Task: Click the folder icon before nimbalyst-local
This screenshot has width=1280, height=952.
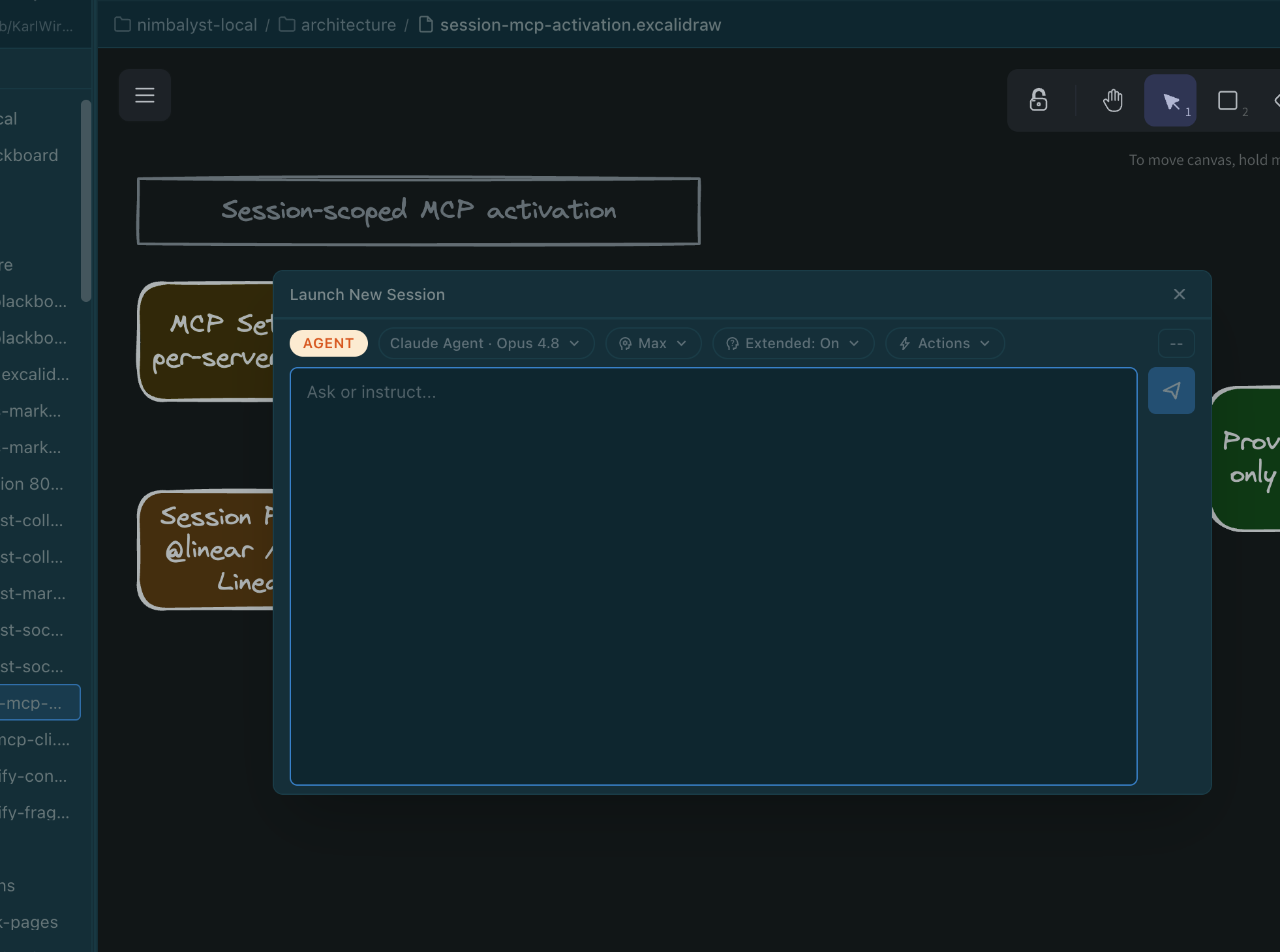Action: click(123, 24)
